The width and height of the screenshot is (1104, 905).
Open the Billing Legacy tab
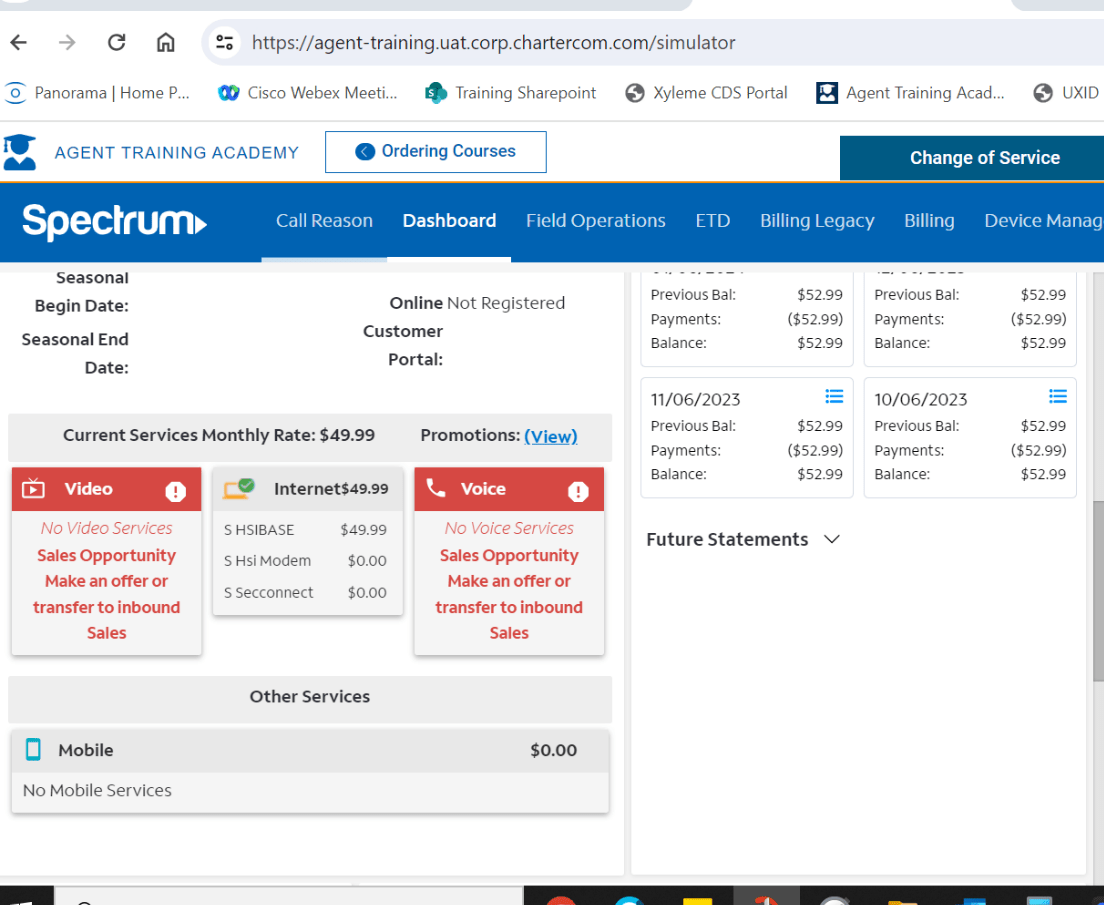click(x=816, y=221)
